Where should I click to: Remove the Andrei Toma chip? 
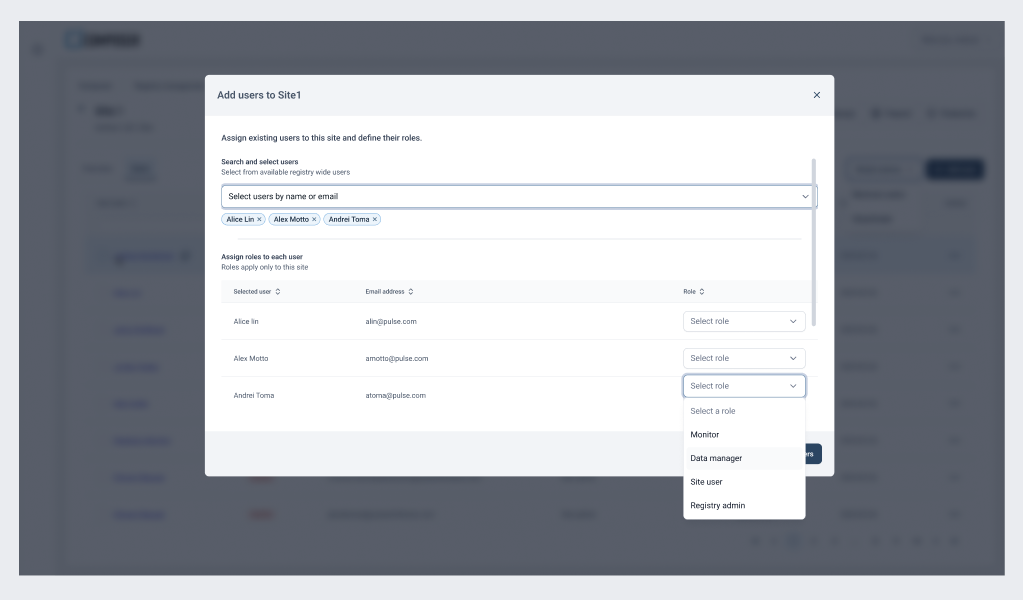pyautogui.click(x=374, y=219)
